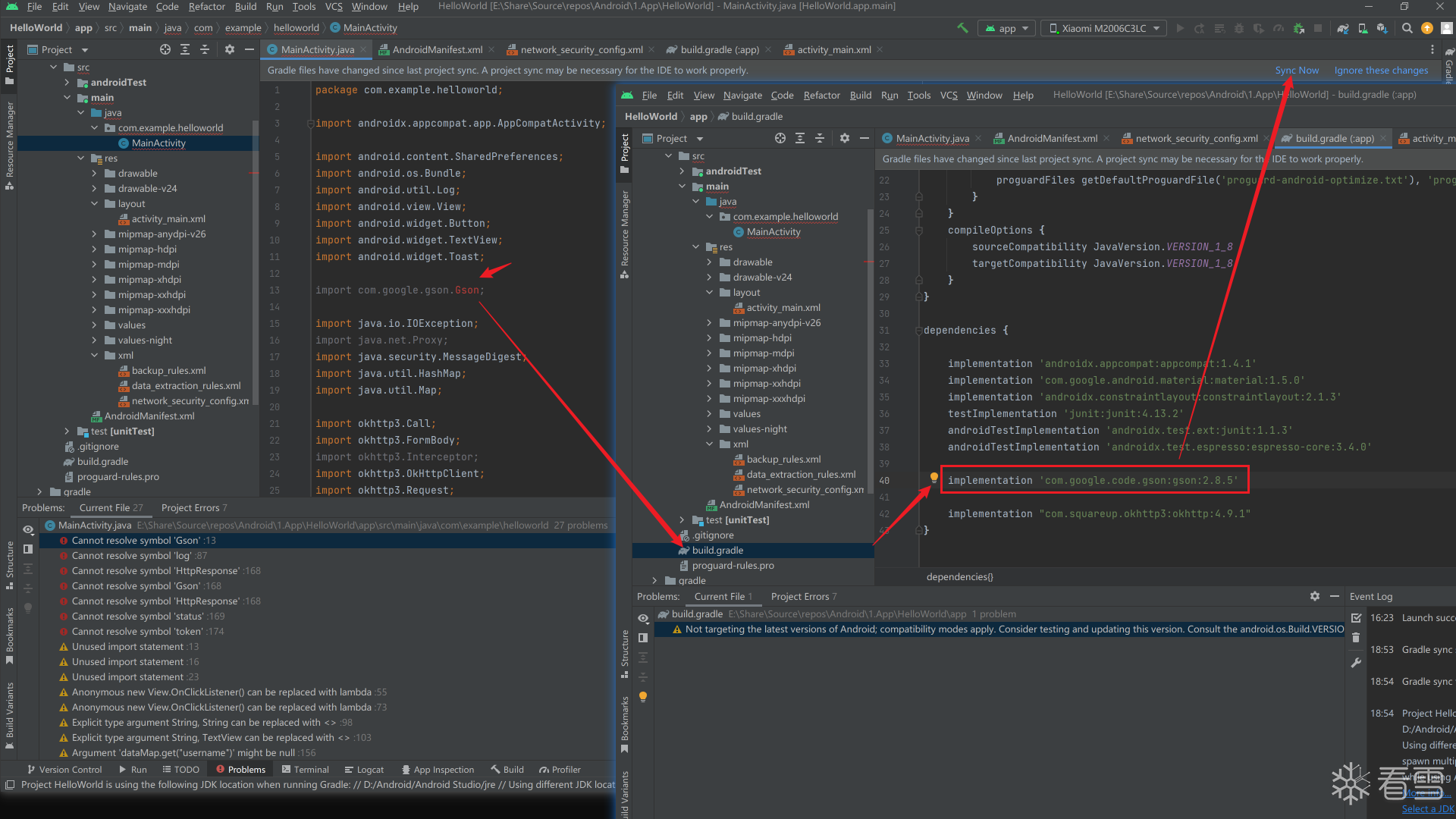
Task: Click Sync Project with Gradle Files icon
Action: (x=1343, y=28)
